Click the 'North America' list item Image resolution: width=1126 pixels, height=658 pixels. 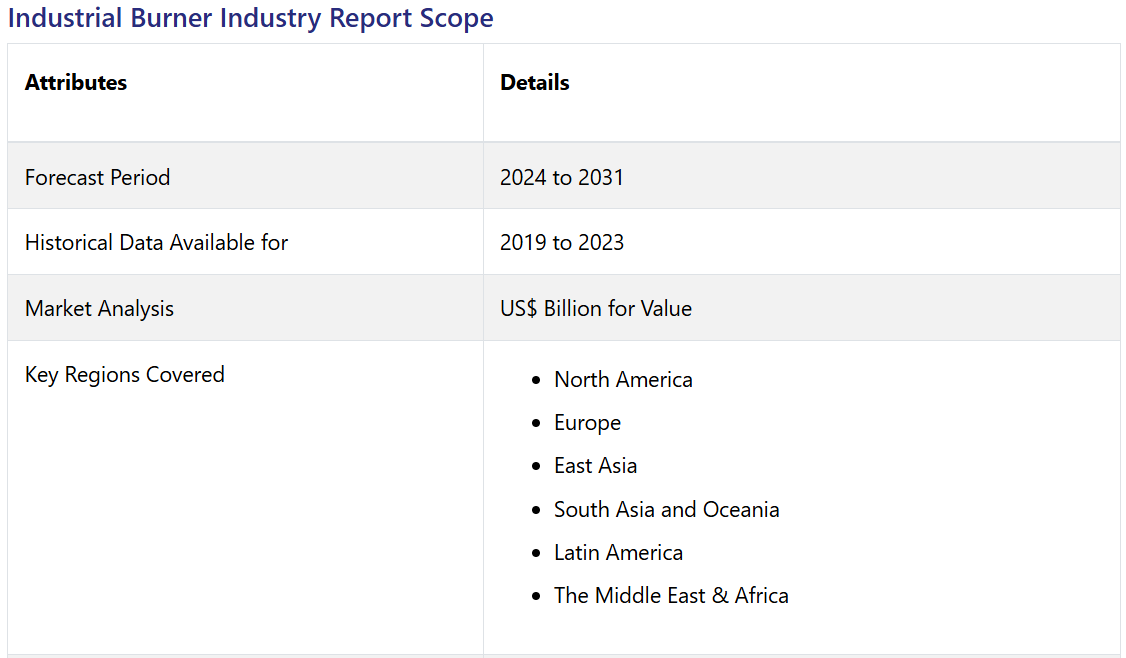pyautogui.click(x=623, y=379)
